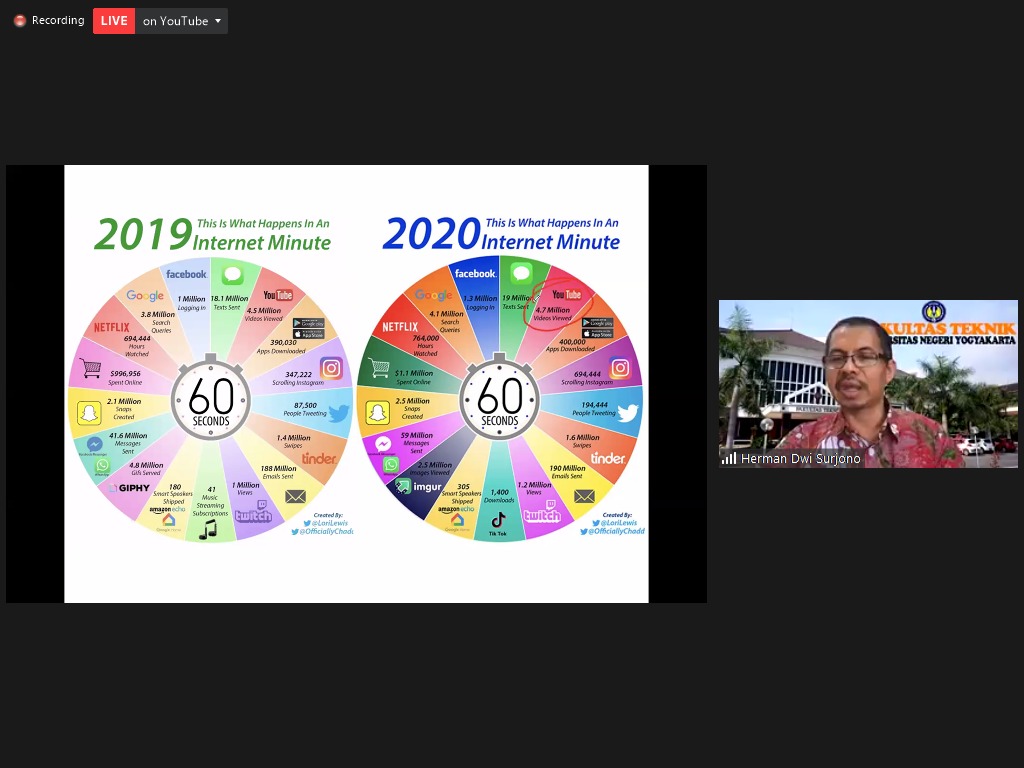This screenshot has width=1024, height=768.
Task: Click the signal bars icon beside Herman's name
Action: [x=729, y=458]
